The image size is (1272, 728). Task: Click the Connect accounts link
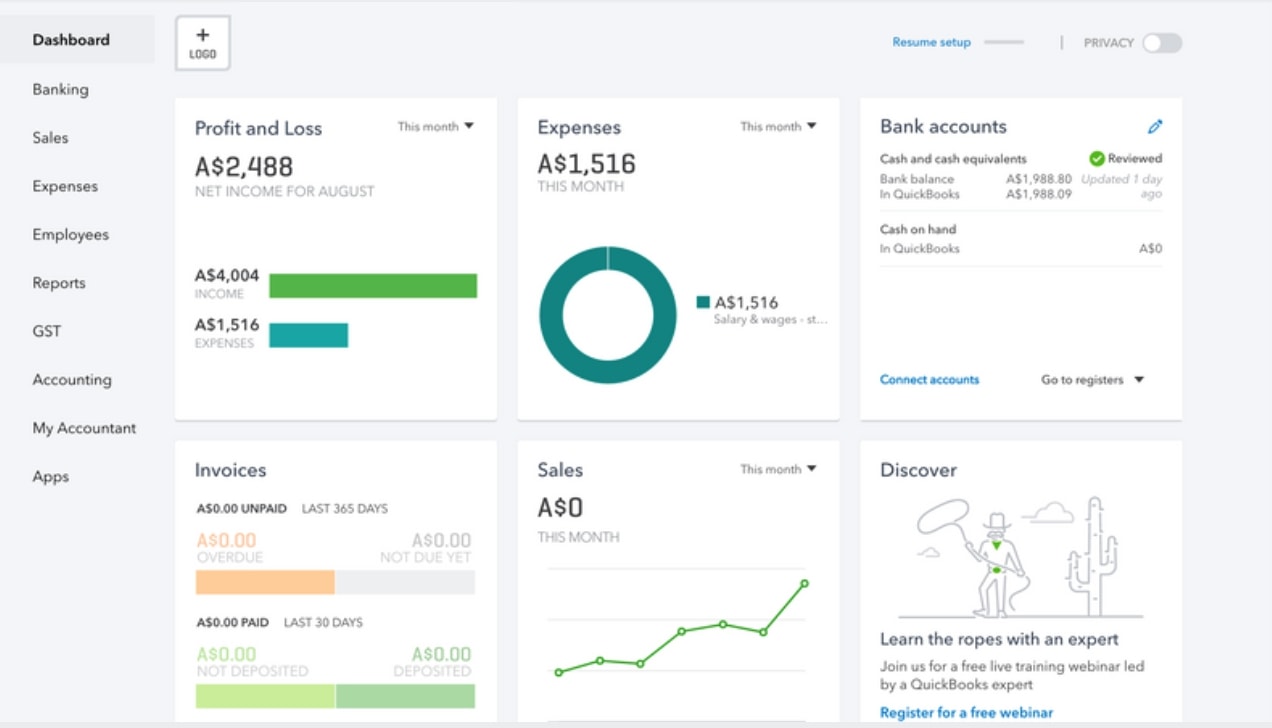(929, 380)
